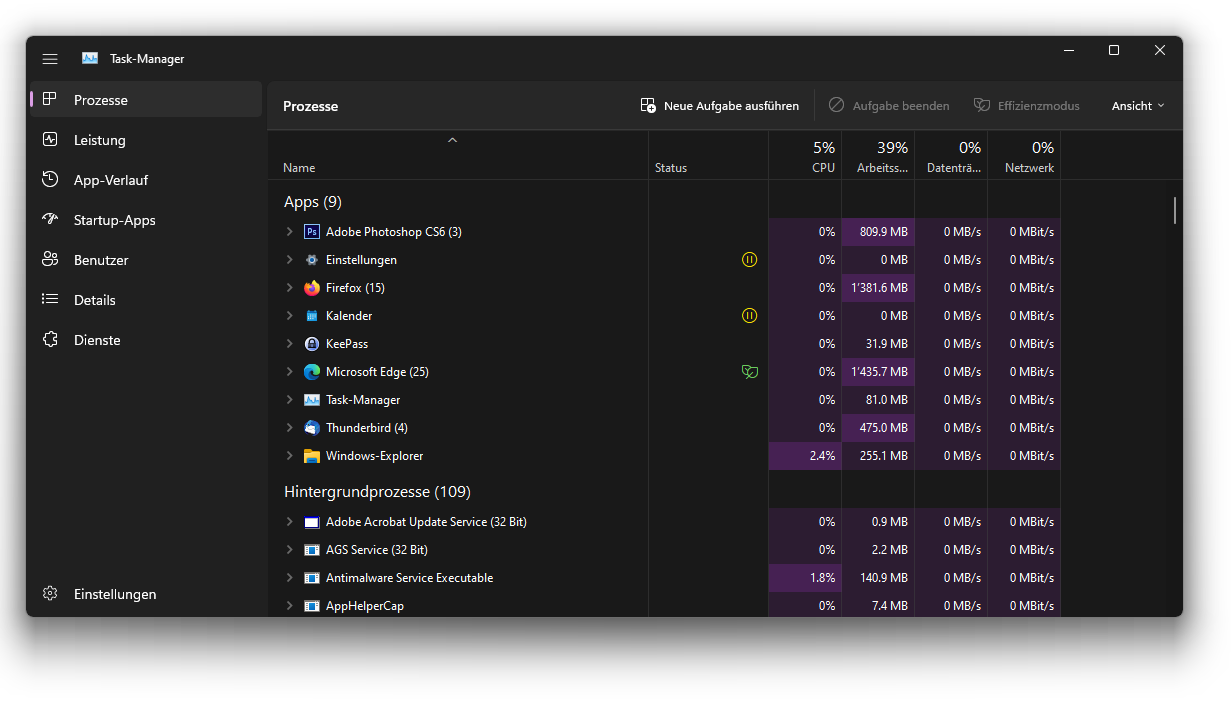Click the Antimalware Service Executable icon
Screen dimensions: 1231x702
pos(312,578)
